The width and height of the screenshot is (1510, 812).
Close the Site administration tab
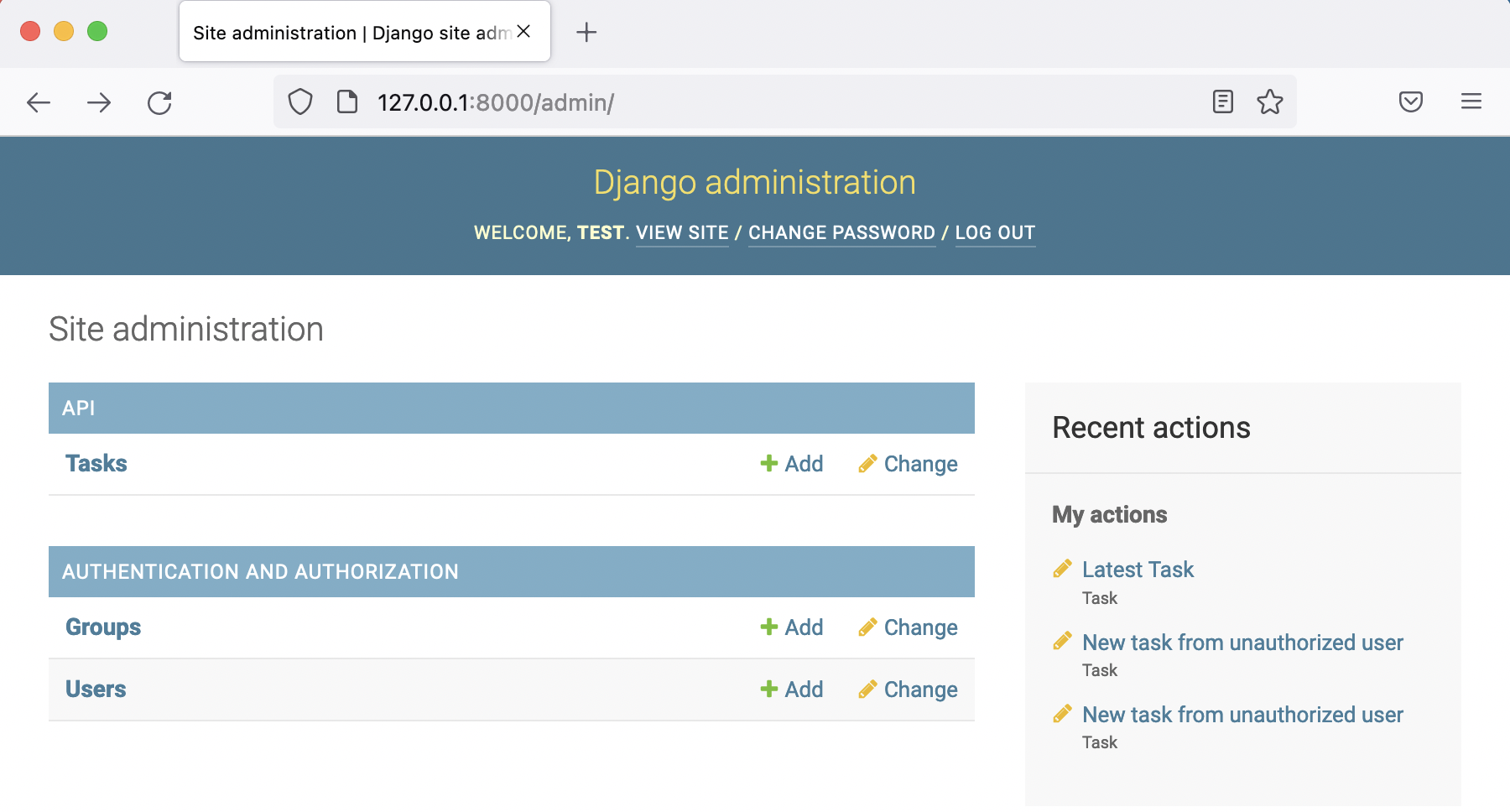523,31
